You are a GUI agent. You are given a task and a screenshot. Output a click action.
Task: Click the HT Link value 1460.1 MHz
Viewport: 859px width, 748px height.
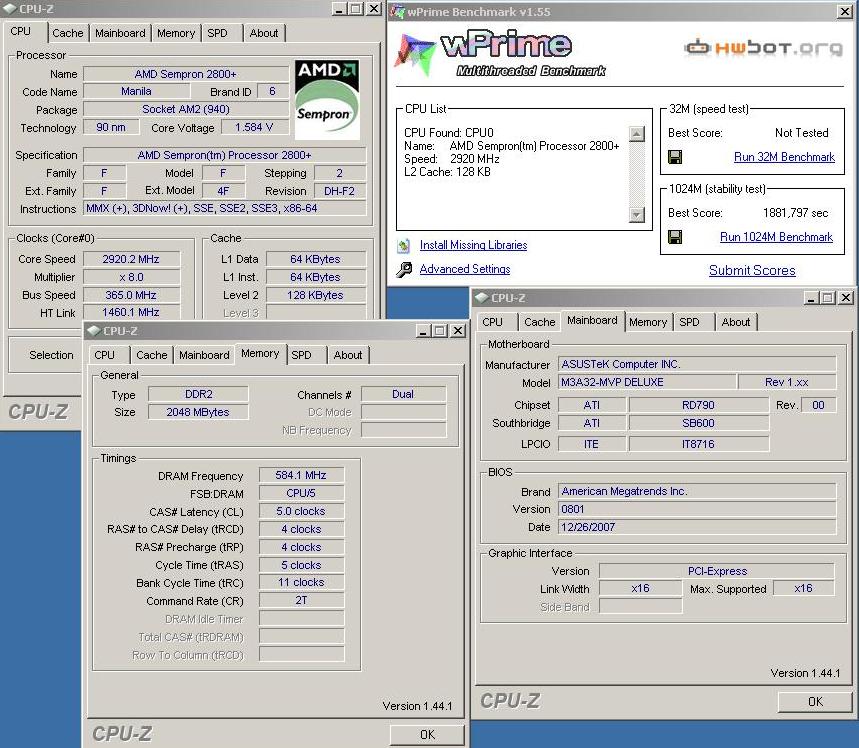131,312
